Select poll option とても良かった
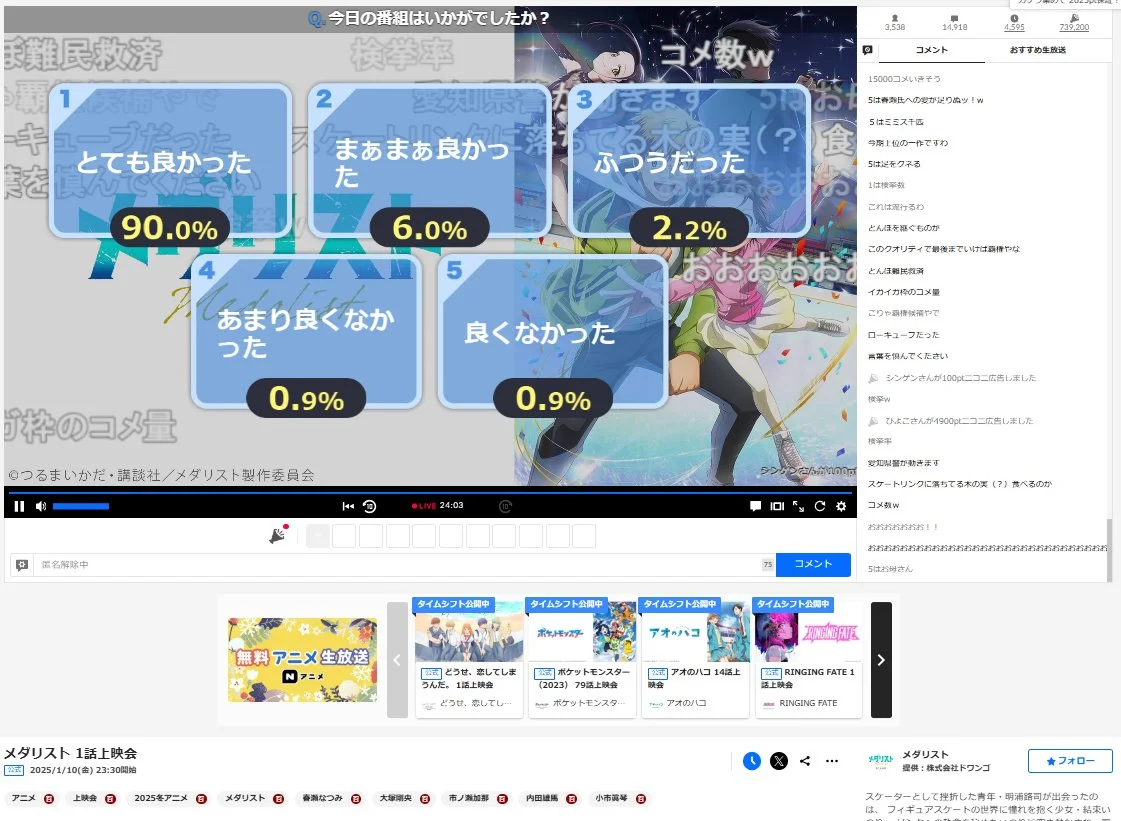 (170, 160)
